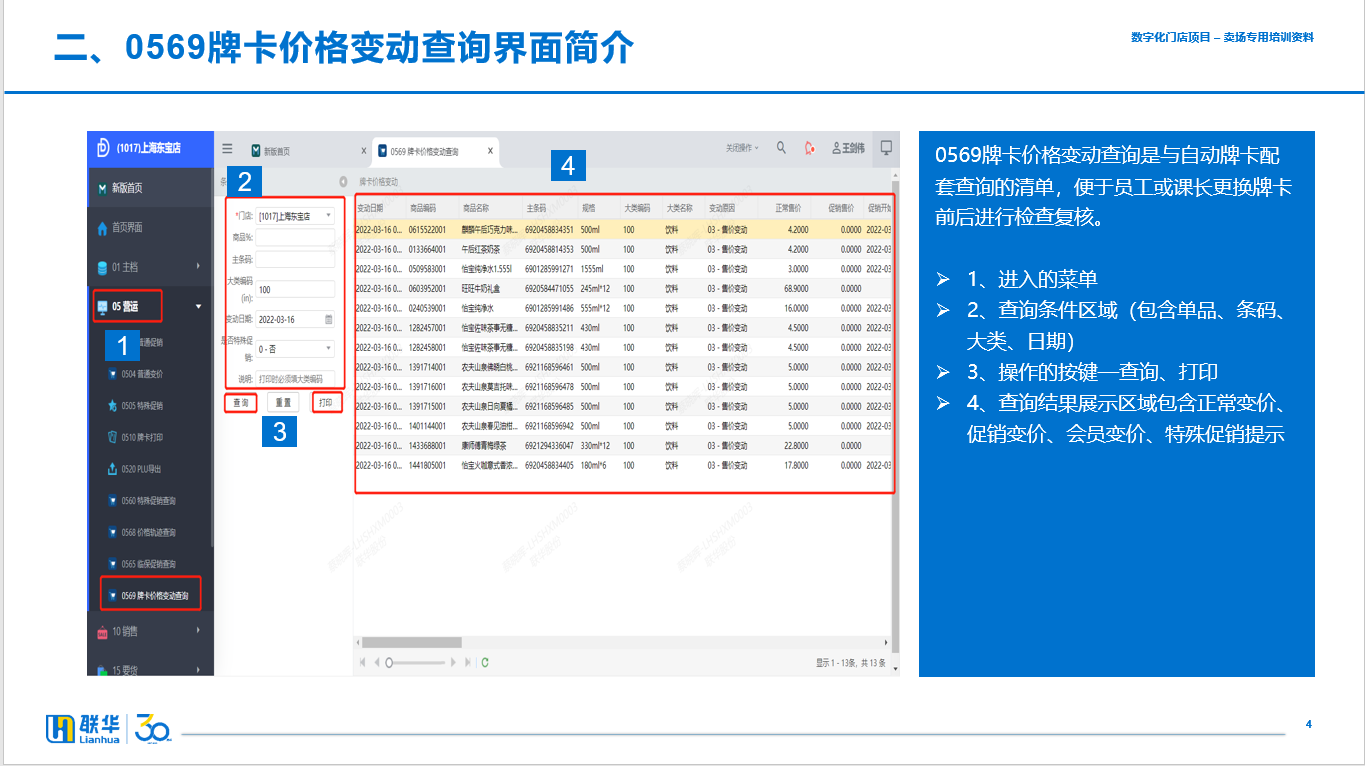
Task: Open 0520 PLU导出 export menu item
Action: tap(134, 469)
